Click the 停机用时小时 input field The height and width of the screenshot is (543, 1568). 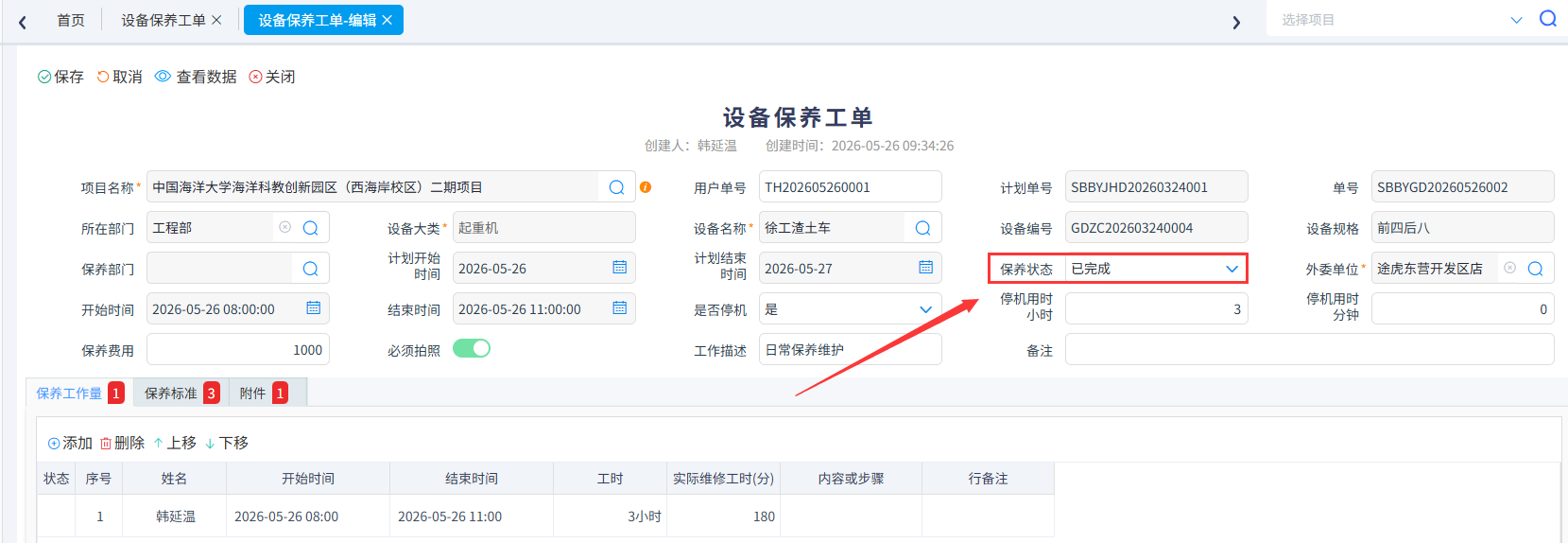pyautogui.click(x=1156, y=309)
